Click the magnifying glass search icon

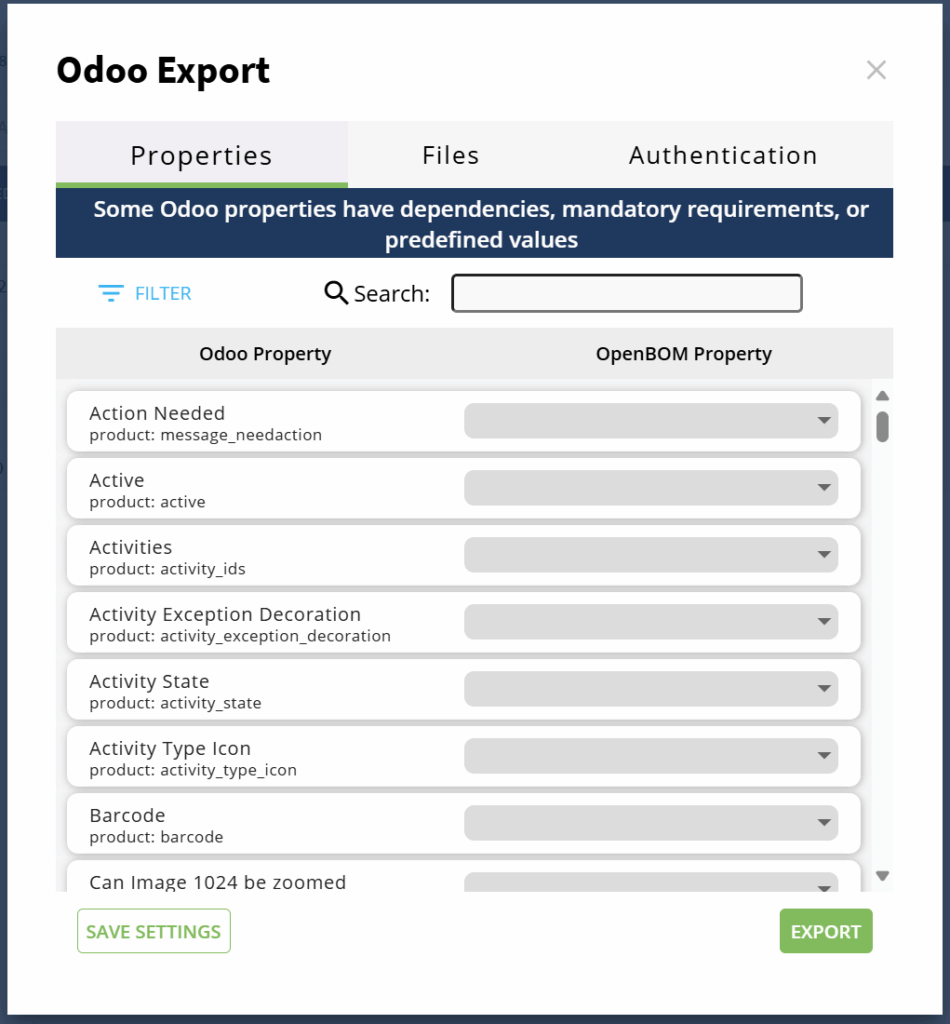[x=336, y=292]
